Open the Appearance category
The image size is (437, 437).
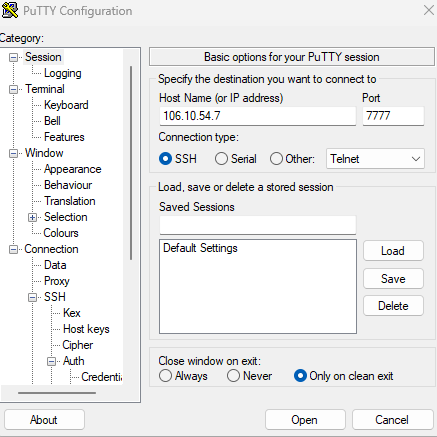coord(72,169)
